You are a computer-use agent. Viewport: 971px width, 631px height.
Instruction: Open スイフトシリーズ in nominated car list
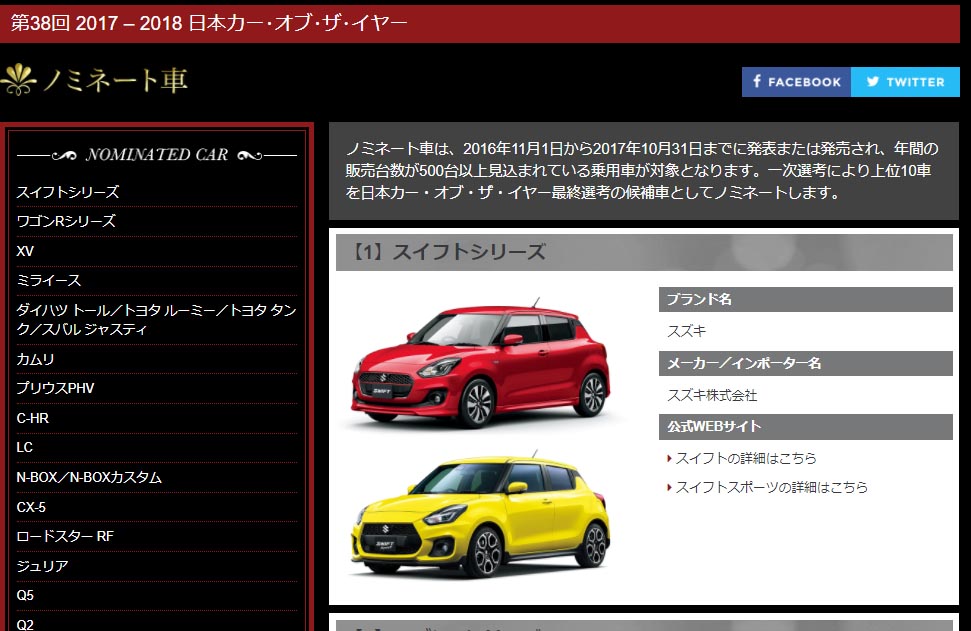point(68,192)
